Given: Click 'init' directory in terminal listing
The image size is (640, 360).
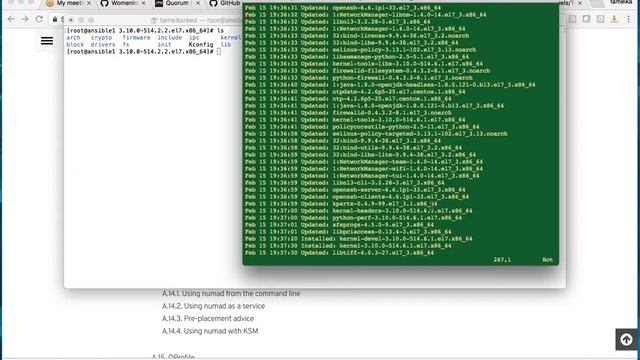Looking at the screenshot, I should [164, 44].
